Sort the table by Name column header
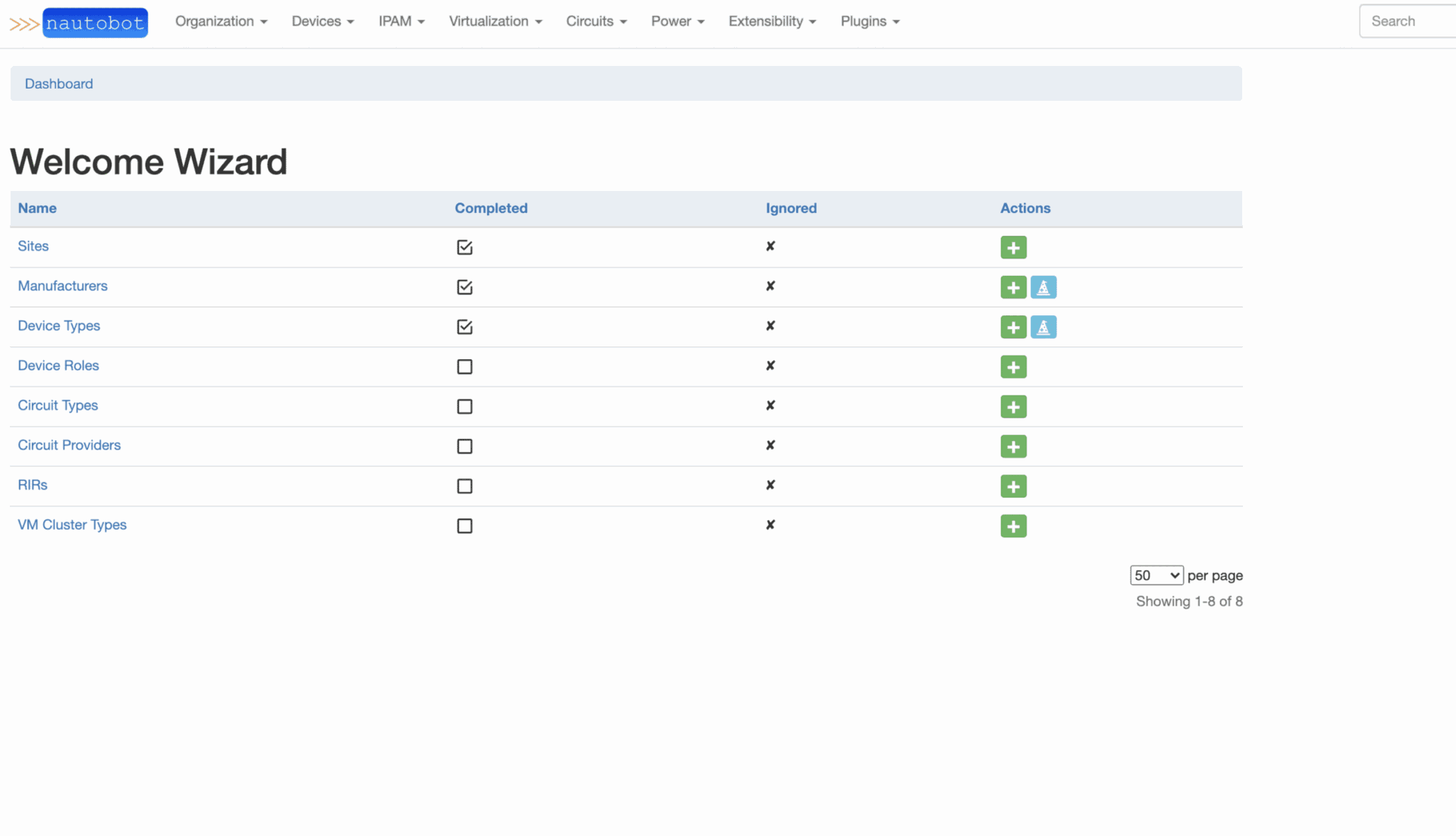The height and width of the screenshot is (836, 1456). click(37, 208)
